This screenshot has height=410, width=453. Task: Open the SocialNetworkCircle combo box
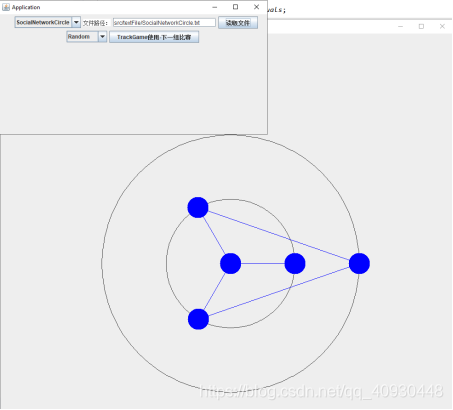point(48,22)
